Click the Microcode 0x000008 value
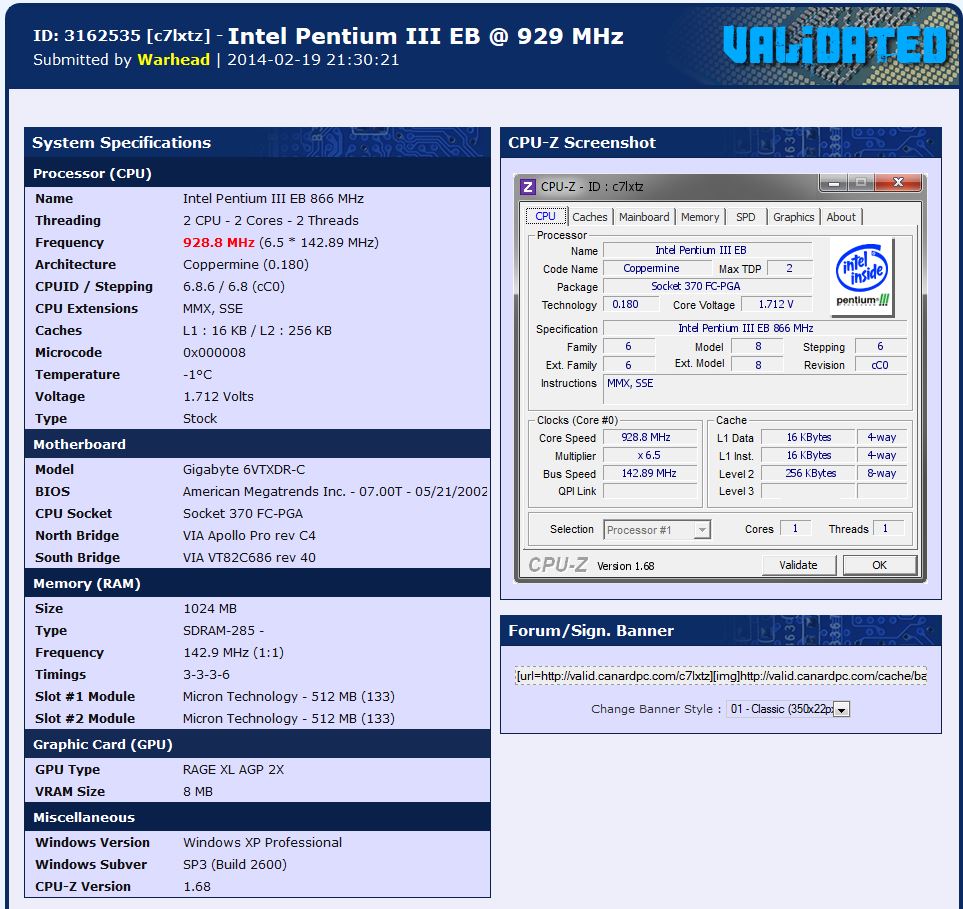The height and width of the screenshot is (909, 963). [214, 353]
